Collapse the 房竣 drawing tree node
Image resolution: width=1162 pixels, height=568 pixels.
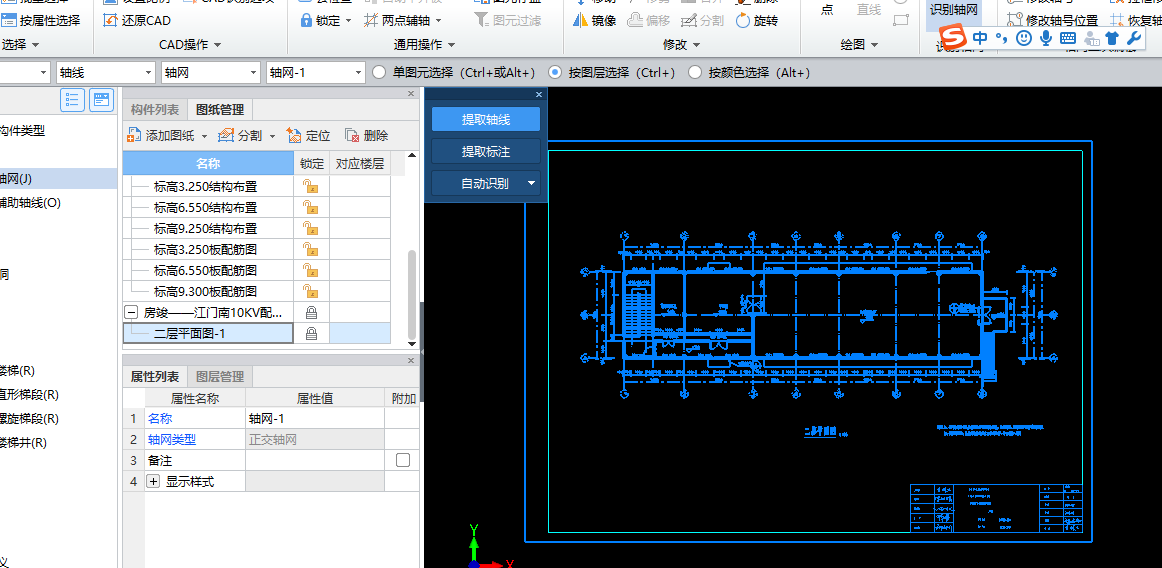[x=131, y=312]
